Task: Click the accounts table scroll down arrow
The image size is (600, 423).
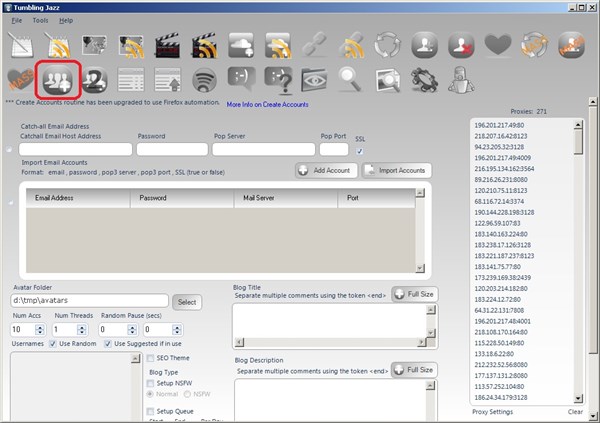Action: click(420, 268)
